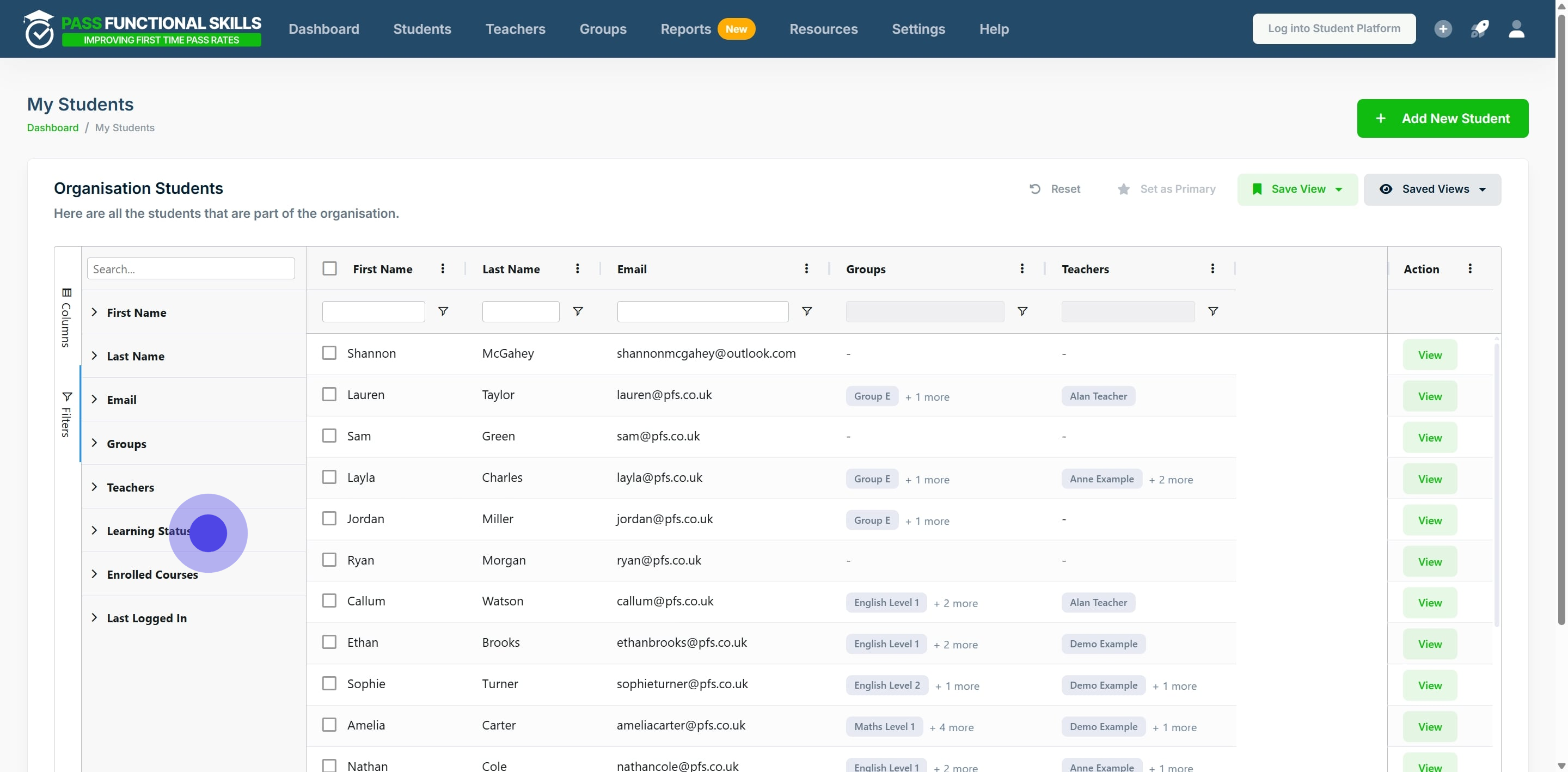Click the Reset view icon button

click(x=1055, y=189)
